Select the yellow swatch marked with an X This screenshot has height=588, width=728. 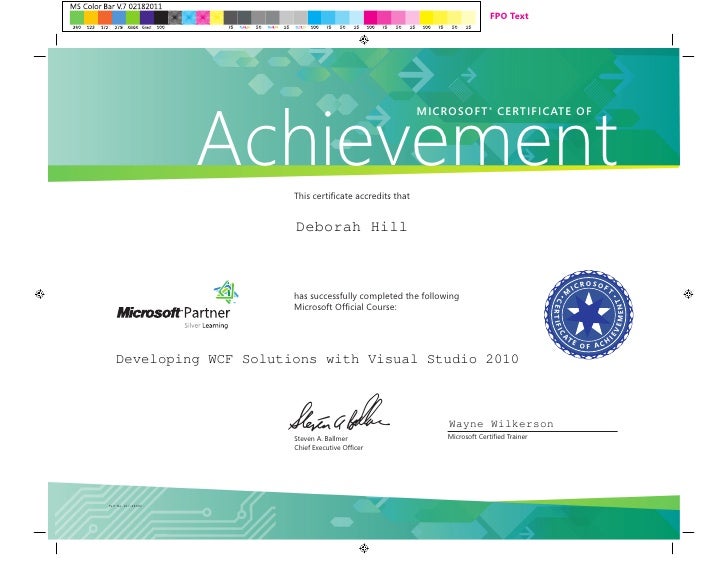pos(217,18)
